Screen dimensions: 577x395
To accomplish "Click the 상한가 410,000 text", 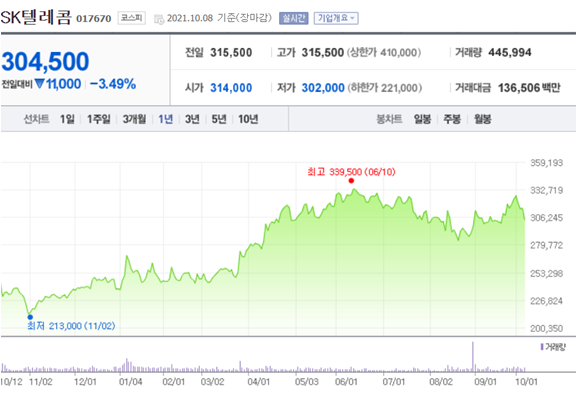I will (x=384, y=53).
